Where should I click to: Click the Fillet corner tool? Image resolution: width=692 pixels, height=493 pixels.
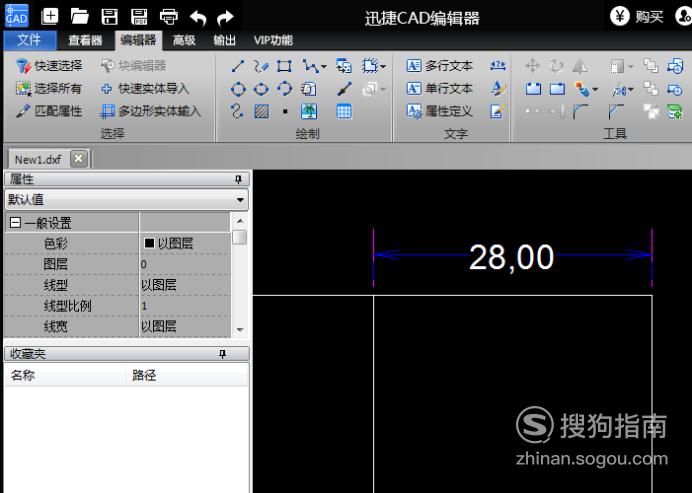pos(581,111)
